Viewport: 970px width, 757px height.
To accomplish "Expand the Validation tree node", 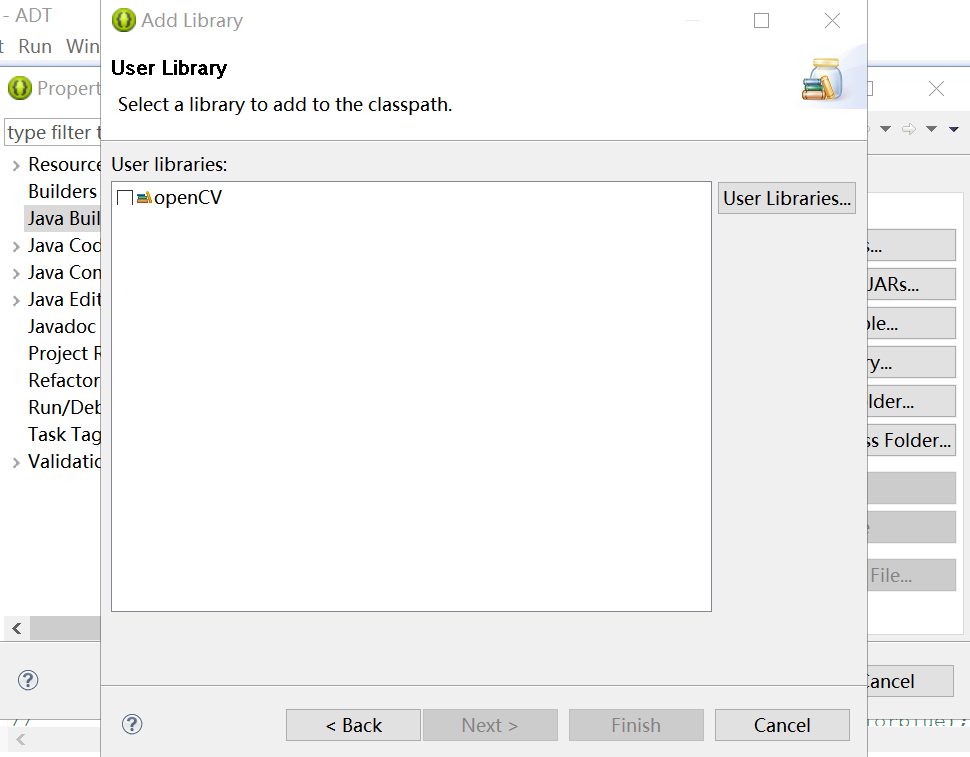I will point(16,462).
